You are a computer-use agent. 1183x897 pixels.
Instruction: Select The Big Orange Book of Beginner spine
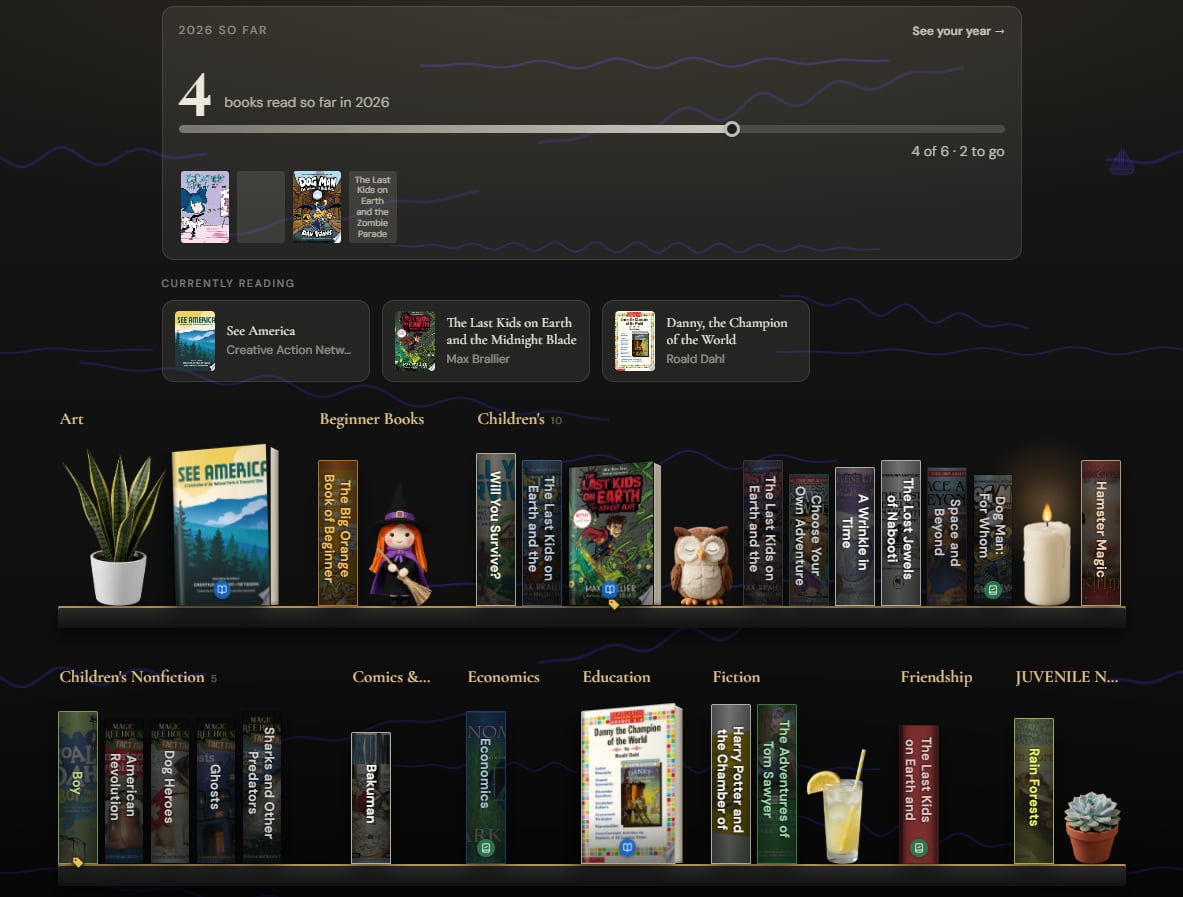click(x=338, y=533)
